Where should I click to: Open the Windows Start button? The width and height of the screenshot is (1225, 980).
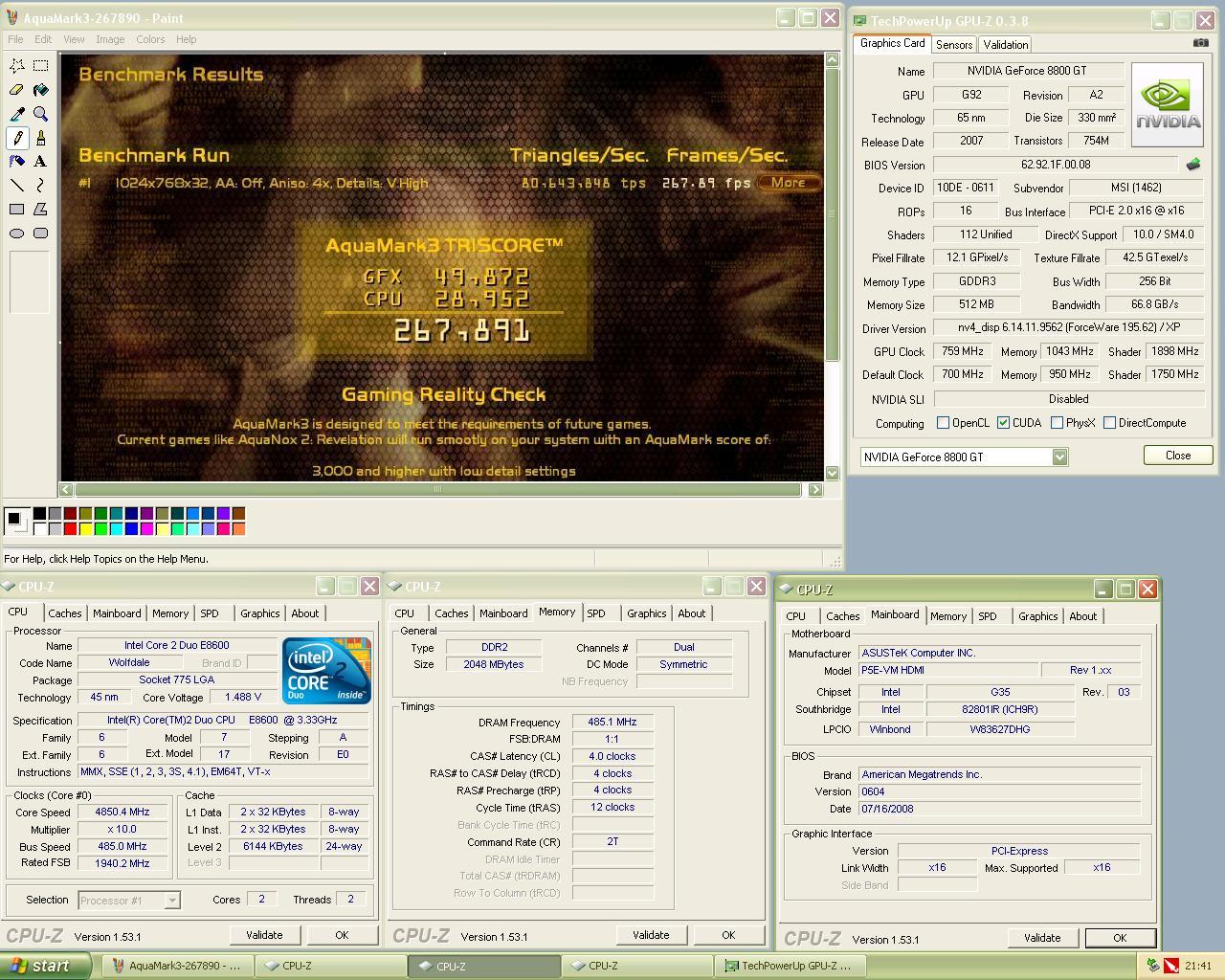46,966
